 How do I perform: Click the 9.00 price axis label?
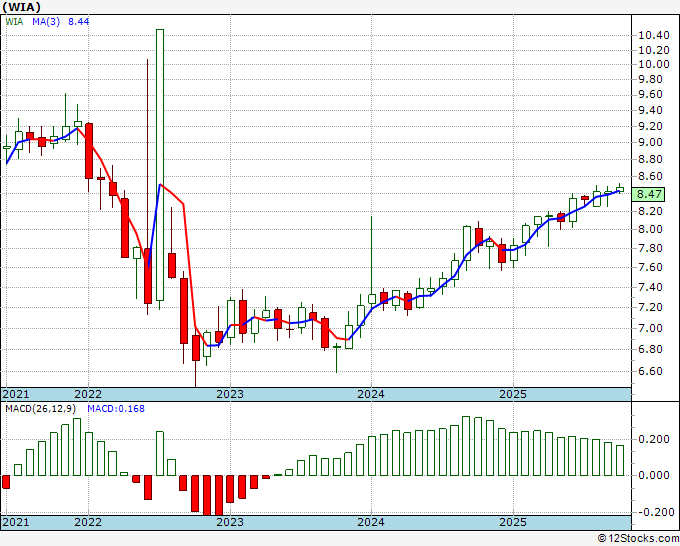650,142
